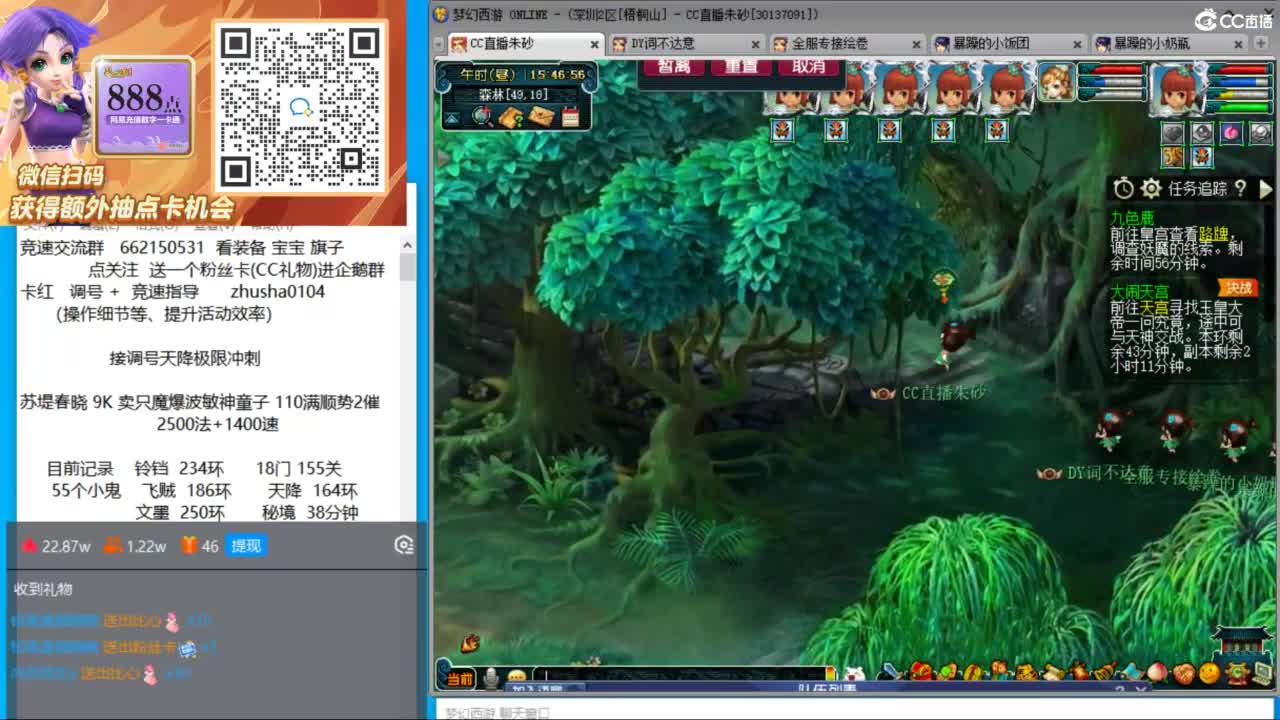Close the DY词不达意 tab
Viewport: 1280px width, 720px height.
pyautogui.click(x=756, y=44)
